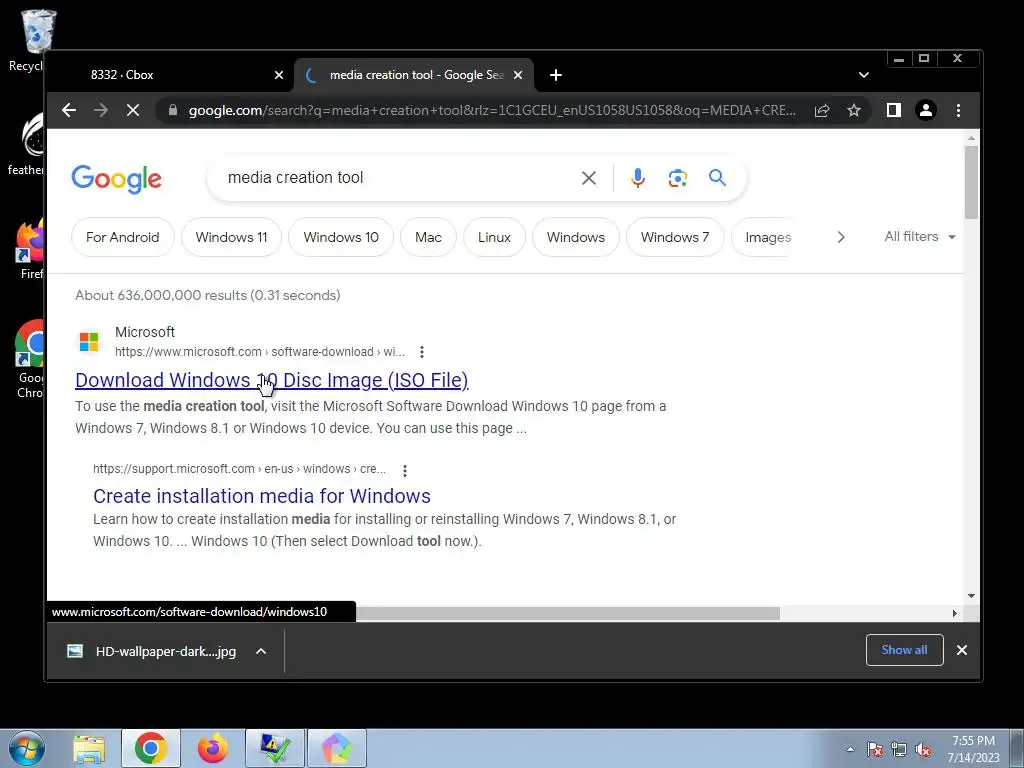Focus the Chrome address bar URL

click(492, 110)
